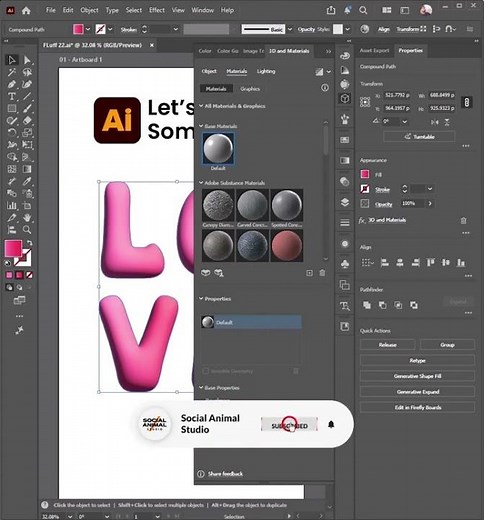The height and width of the screenshot is (520, 484).
Task: Open rotation angle dropdown in Transform
Action: pos(404,122)
